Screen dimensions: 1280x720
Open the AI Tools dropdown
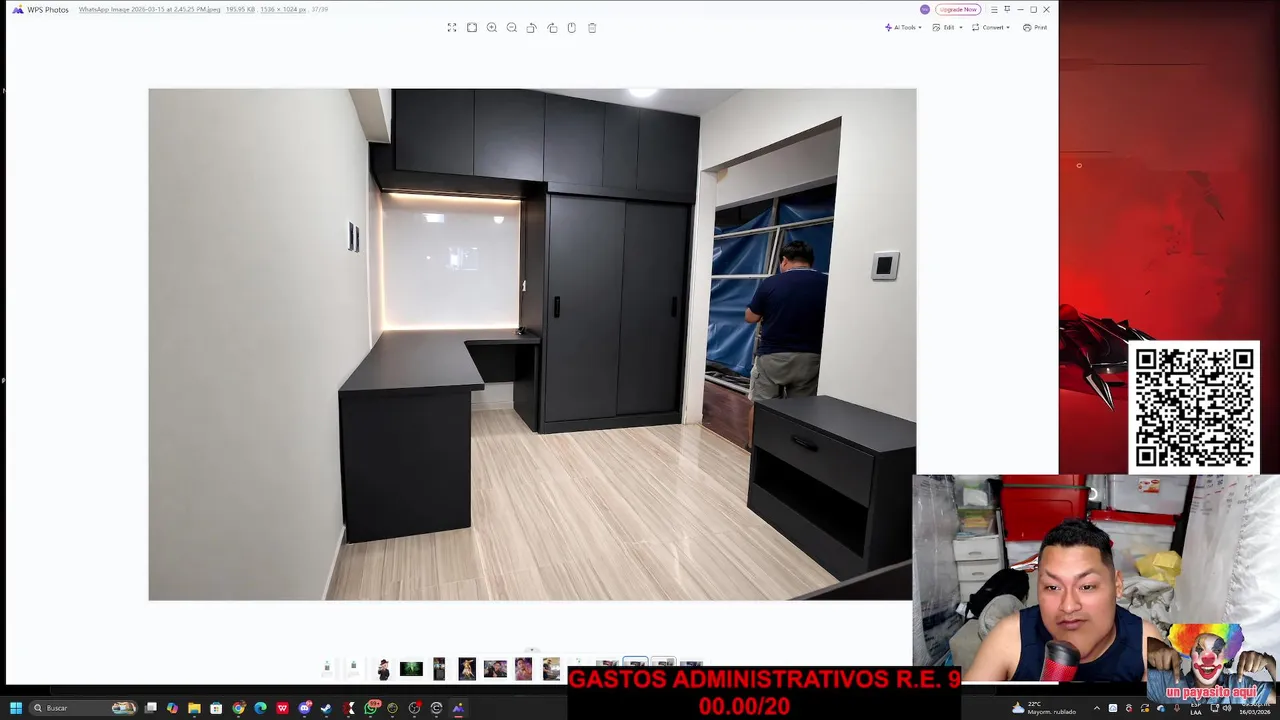click(x=903, y=28)
